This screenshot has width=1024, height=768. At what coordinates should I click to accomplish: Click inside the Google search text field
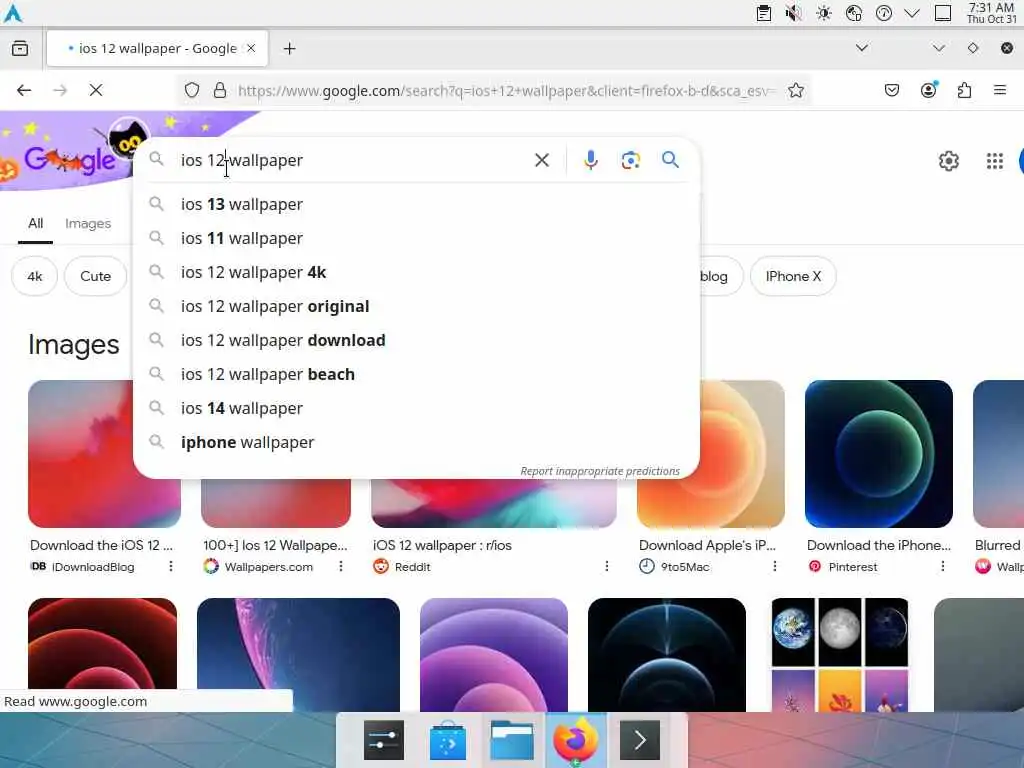(353, 160)
